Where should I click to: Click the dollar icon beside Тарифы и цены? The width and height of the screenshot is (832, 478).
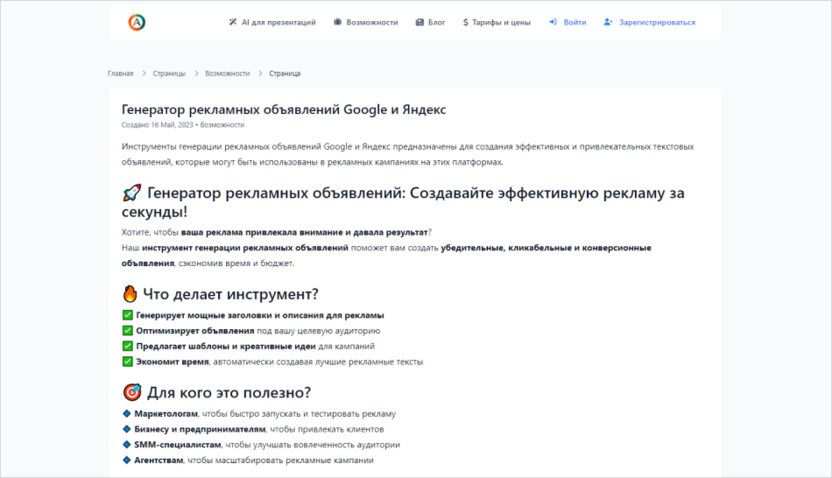[465, 22]
